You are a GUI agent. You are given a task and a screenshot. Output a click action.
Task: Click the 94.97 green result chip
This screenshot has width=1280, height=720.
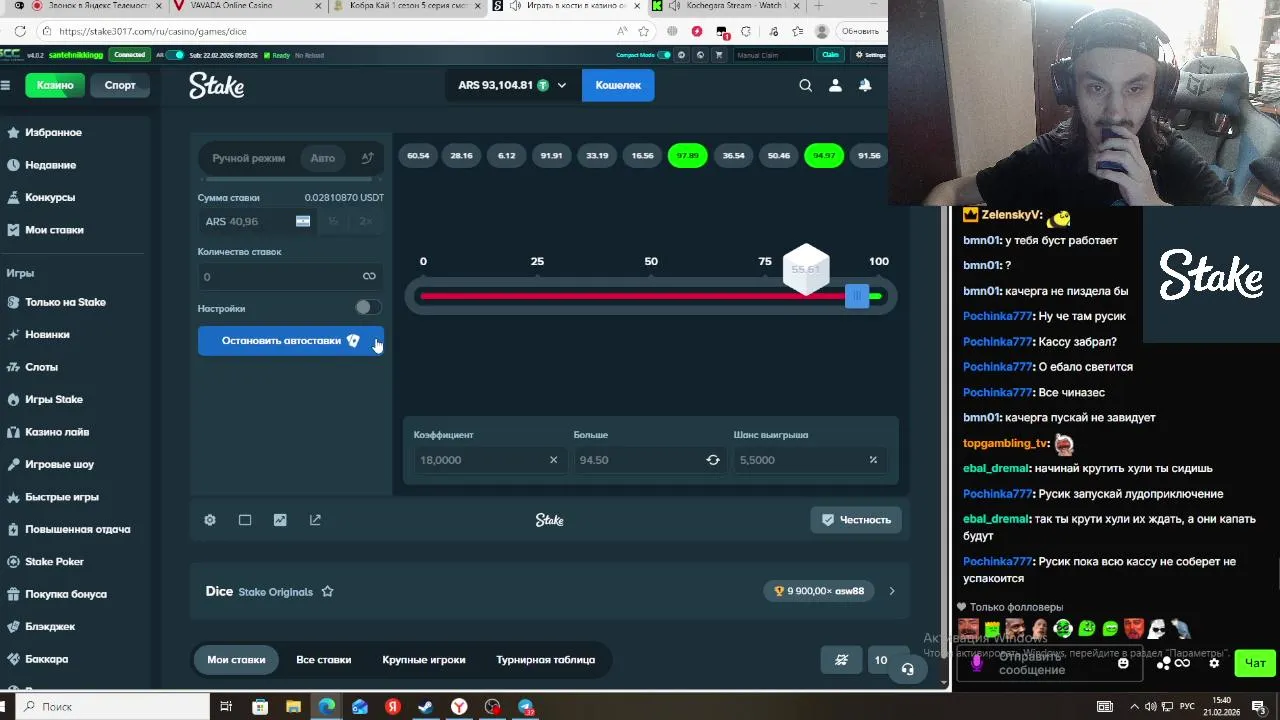tap(824, 155)
